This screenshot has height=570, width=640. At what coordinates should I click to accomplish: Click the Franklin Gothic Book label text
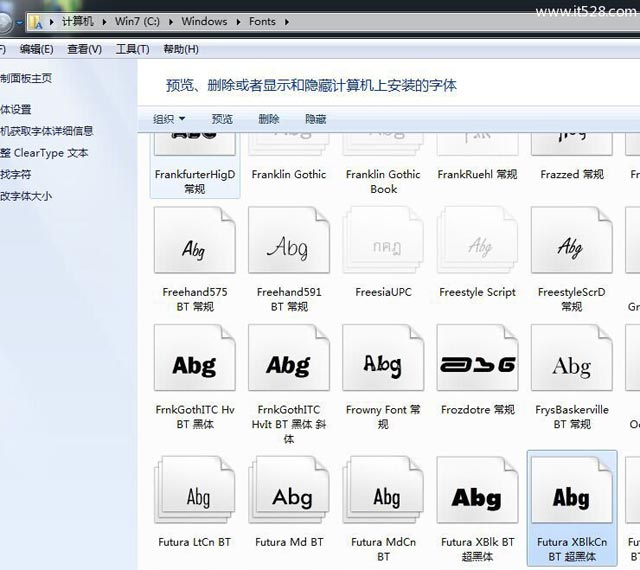coord(383,182)
